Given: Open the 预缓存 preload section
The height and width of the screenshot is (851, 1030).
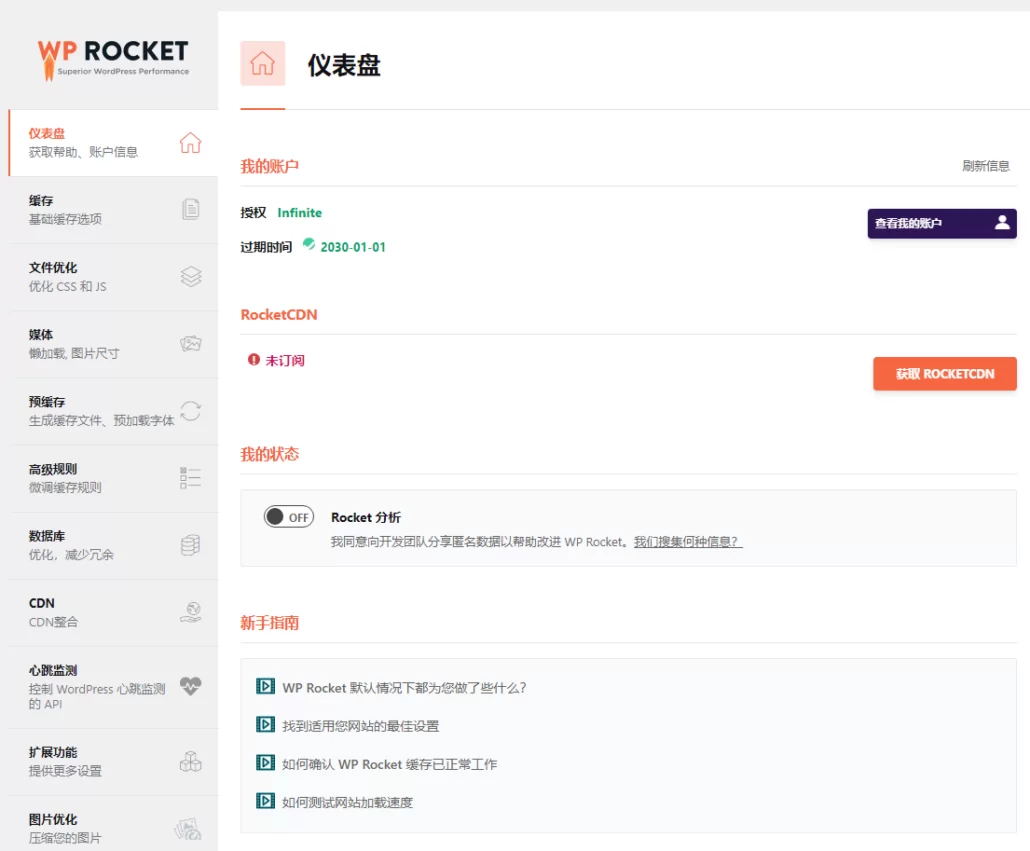Looking at the screenshot, I should click(113, 411).
